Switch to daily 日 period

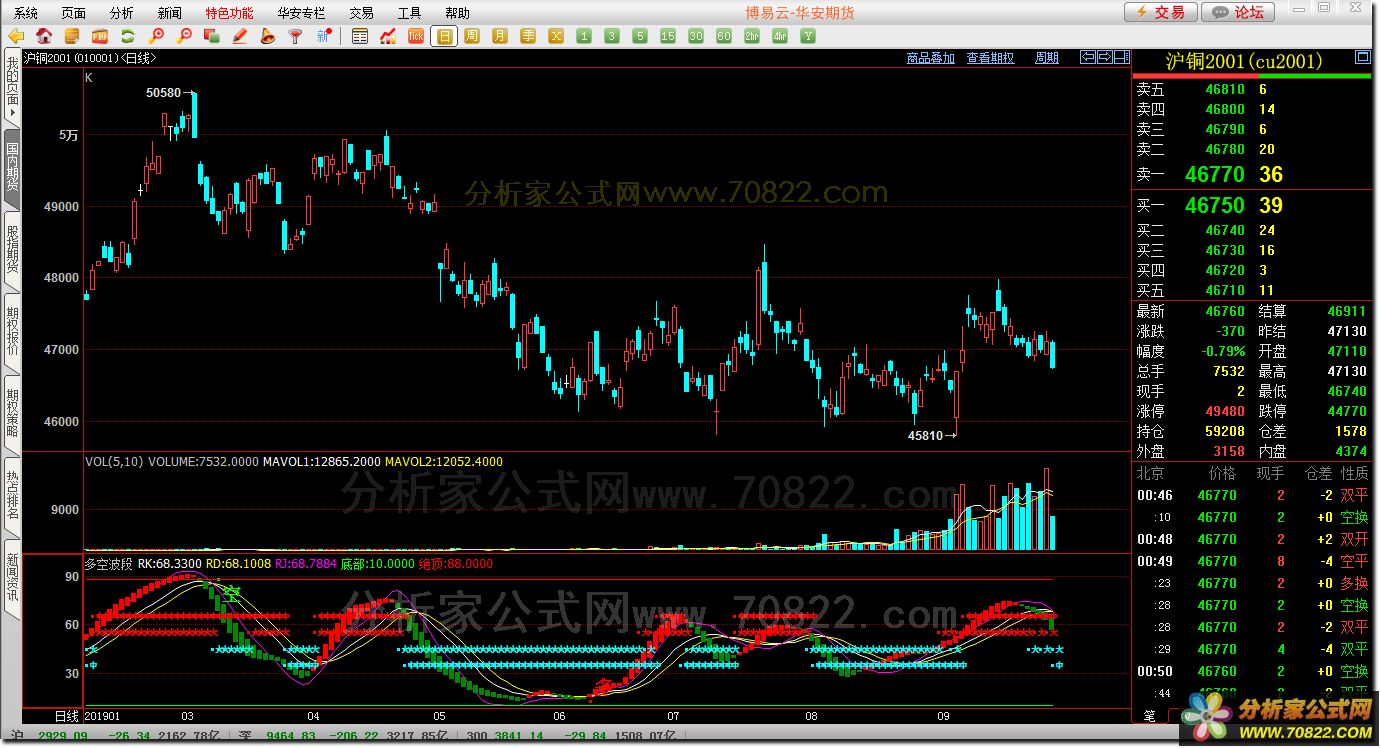click(x=444, y=36)
